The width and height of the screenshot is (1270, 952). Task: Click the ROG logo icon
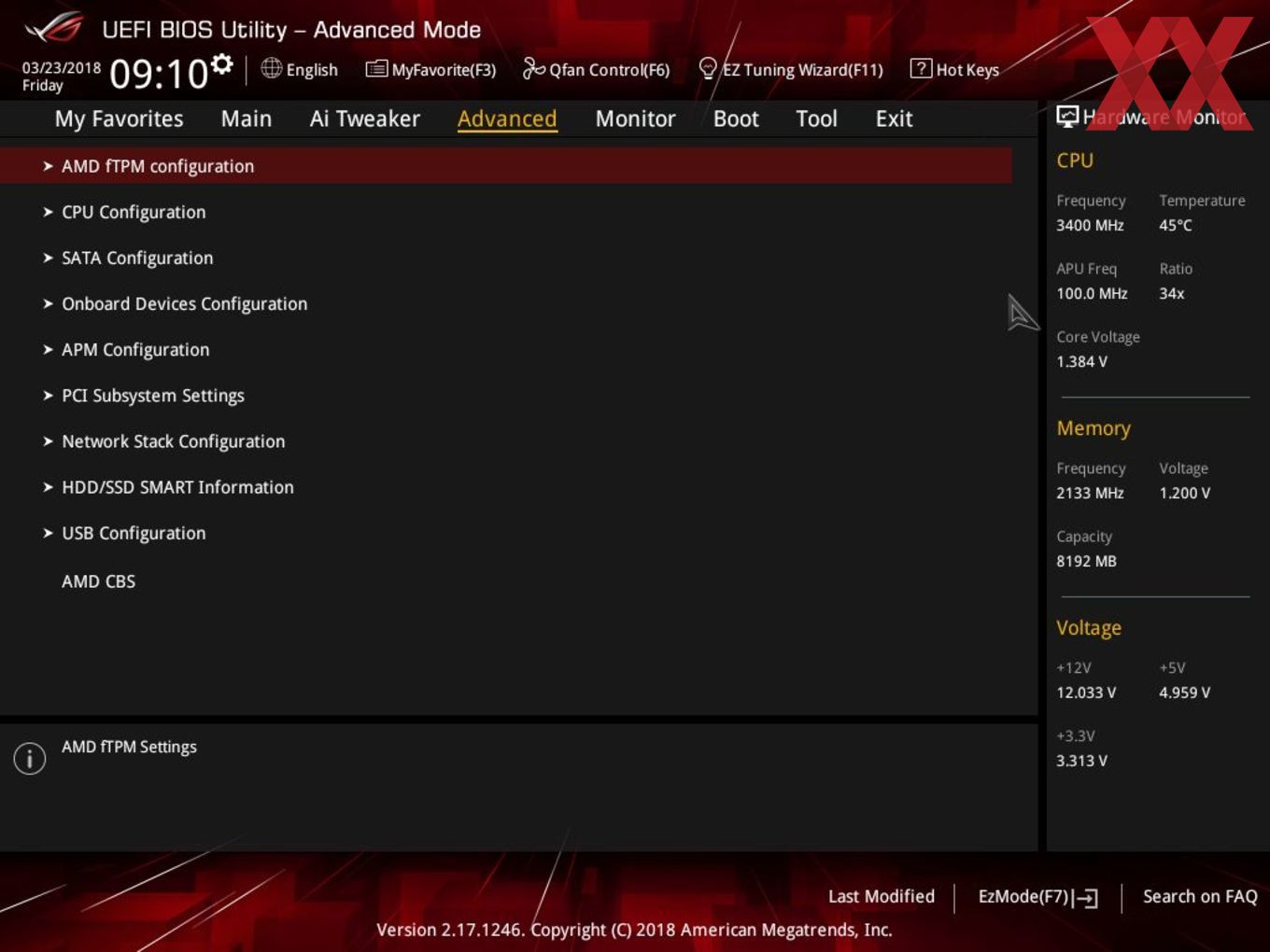click(54, 28)
